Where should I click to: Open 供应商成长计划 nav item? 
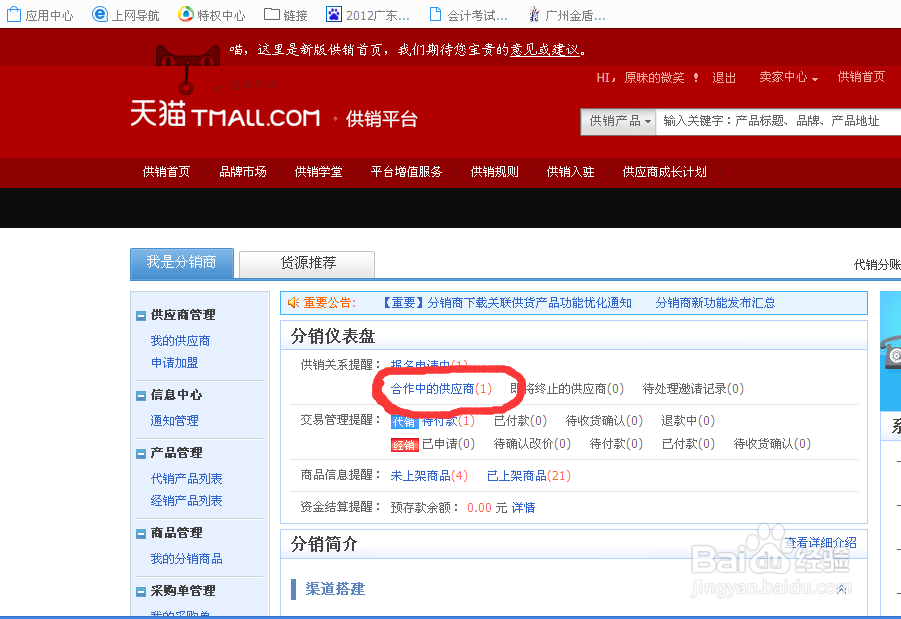tap(664, 172)
